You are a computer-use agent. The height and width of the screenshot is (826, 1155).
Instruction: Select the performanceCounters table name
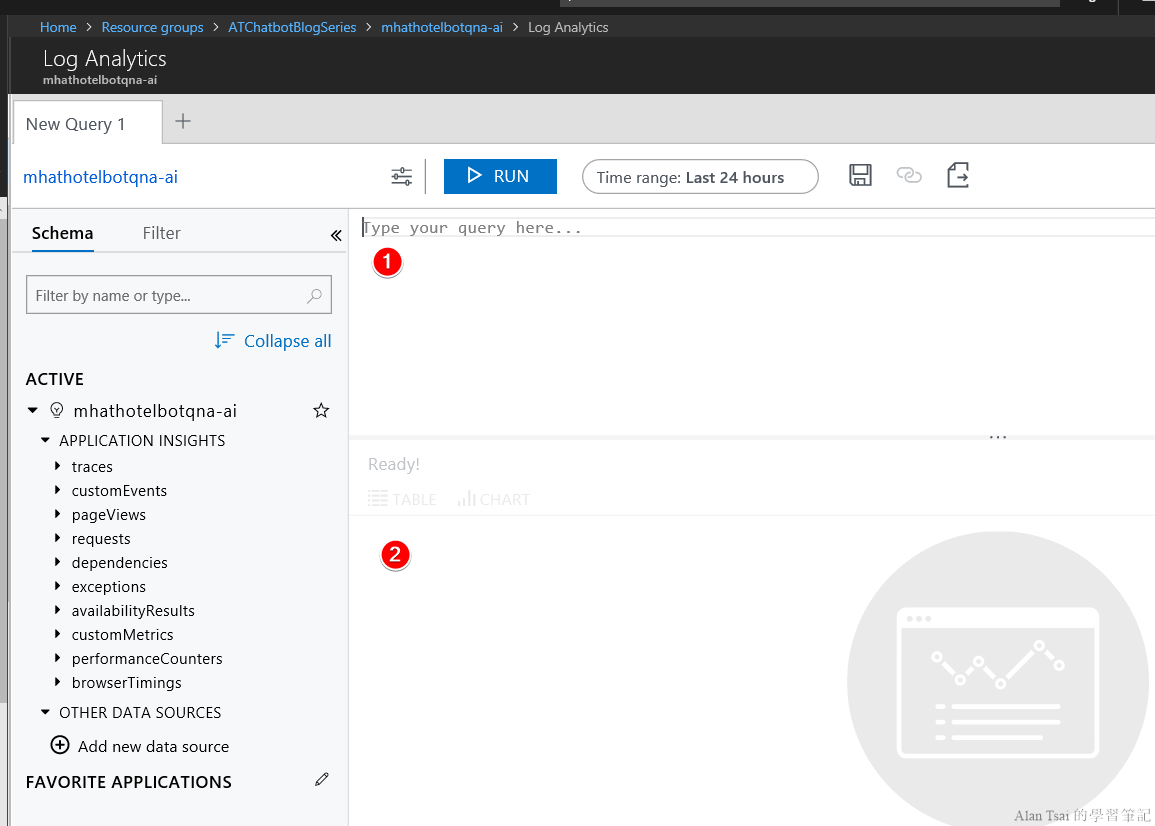pyautogui.click(x=147, y=659)
